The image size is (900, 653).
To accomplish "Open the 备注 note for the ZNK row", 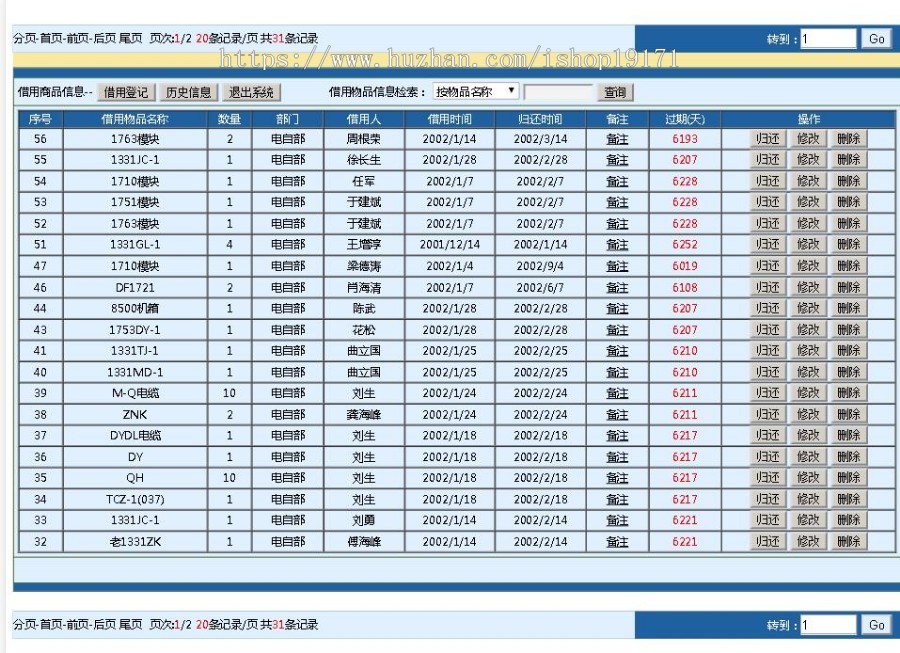I will pyautogui.click(x=616, y=414).
